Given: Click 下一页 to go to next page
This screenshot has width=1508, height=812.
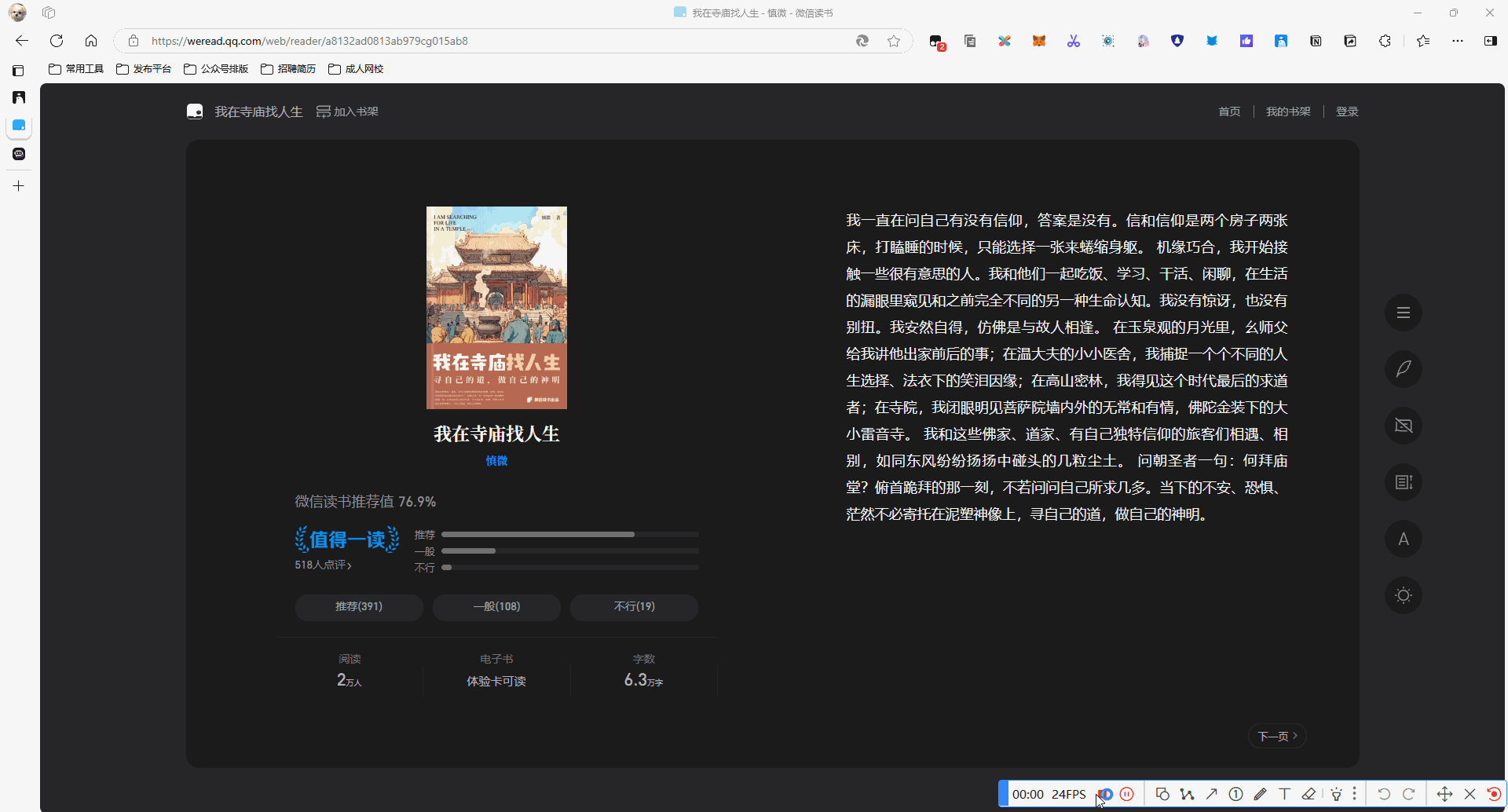Looking at the screenshot, I should [1277, 736].
